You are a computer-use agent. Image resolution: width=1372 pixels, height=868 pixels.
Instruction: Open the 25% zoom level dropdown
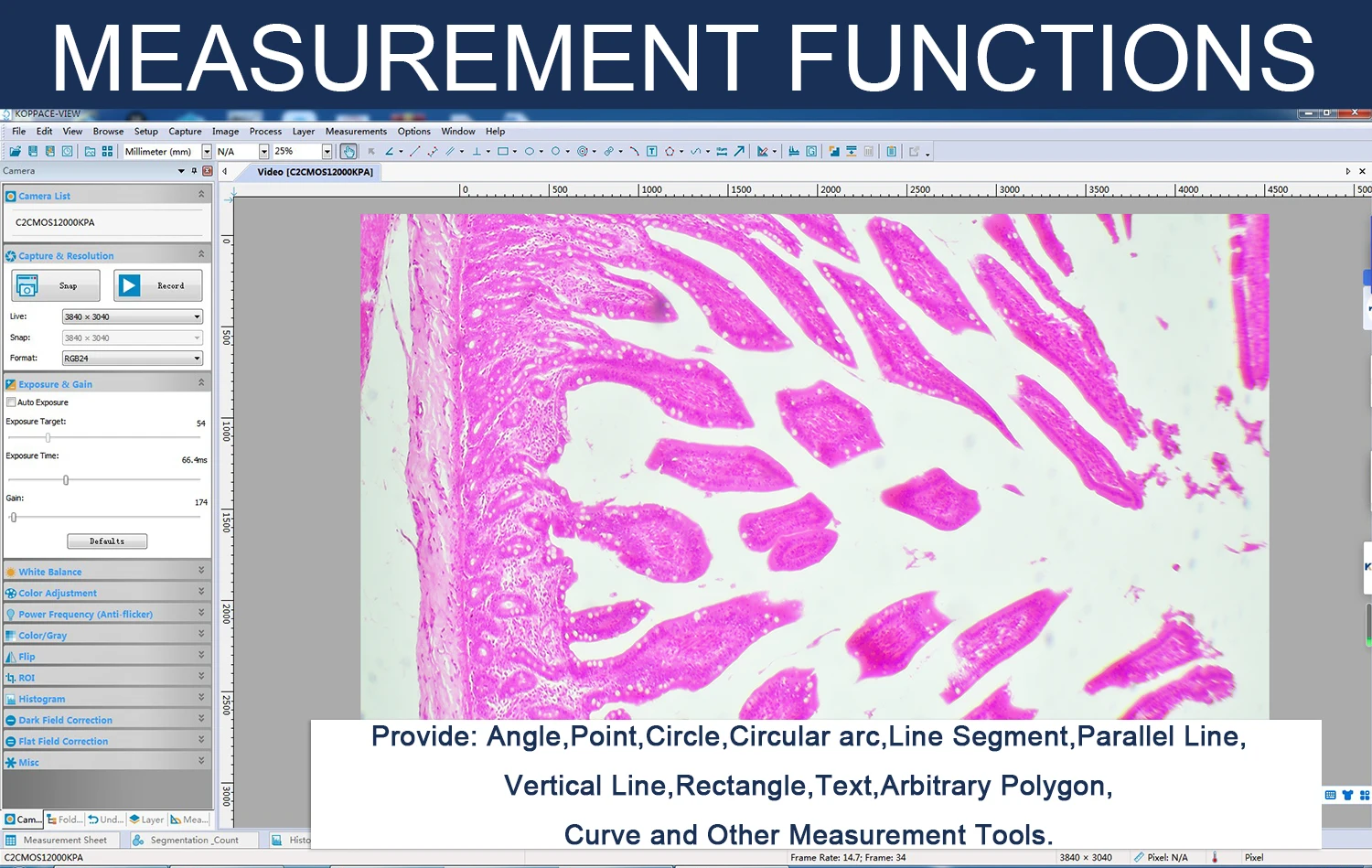click(x=327, y=152)
